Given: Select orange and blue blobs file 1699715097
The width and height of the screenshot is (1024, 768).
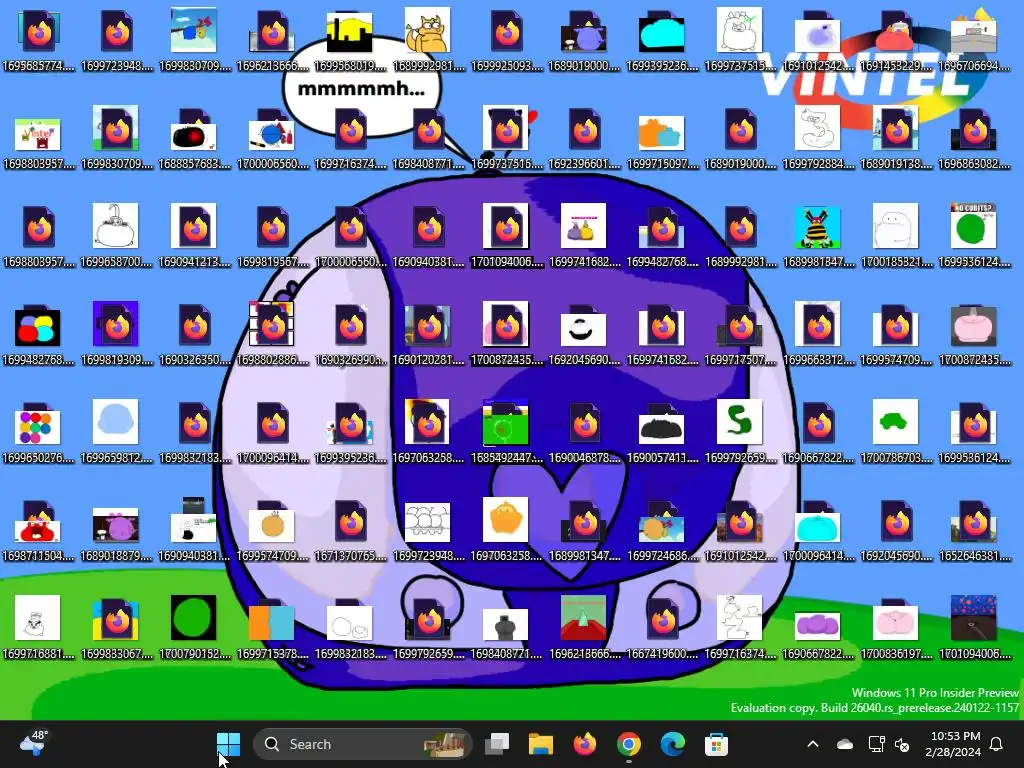Looking at the screenshot, I should (662, 137).
